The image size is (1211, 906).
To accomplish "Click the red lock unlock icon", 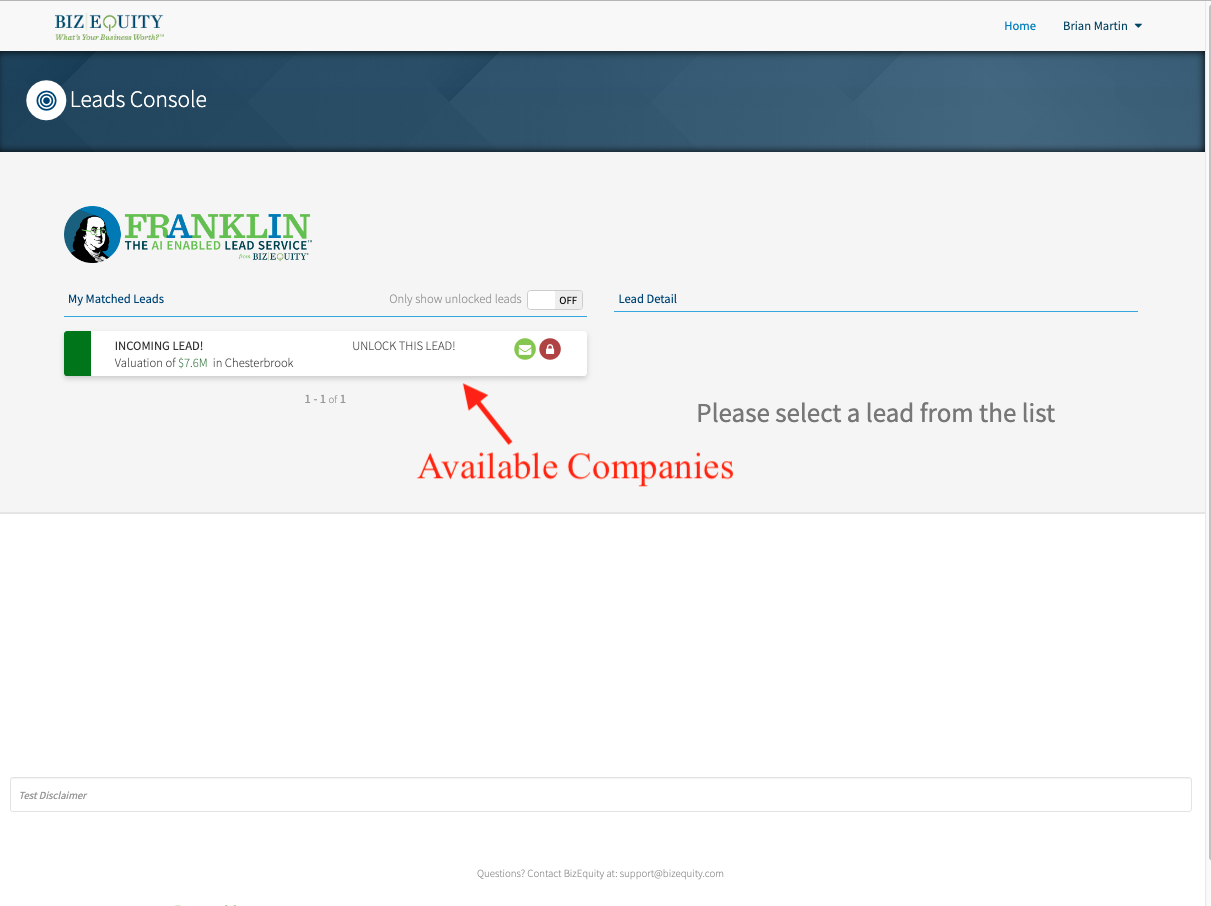I will click(550, 349).
